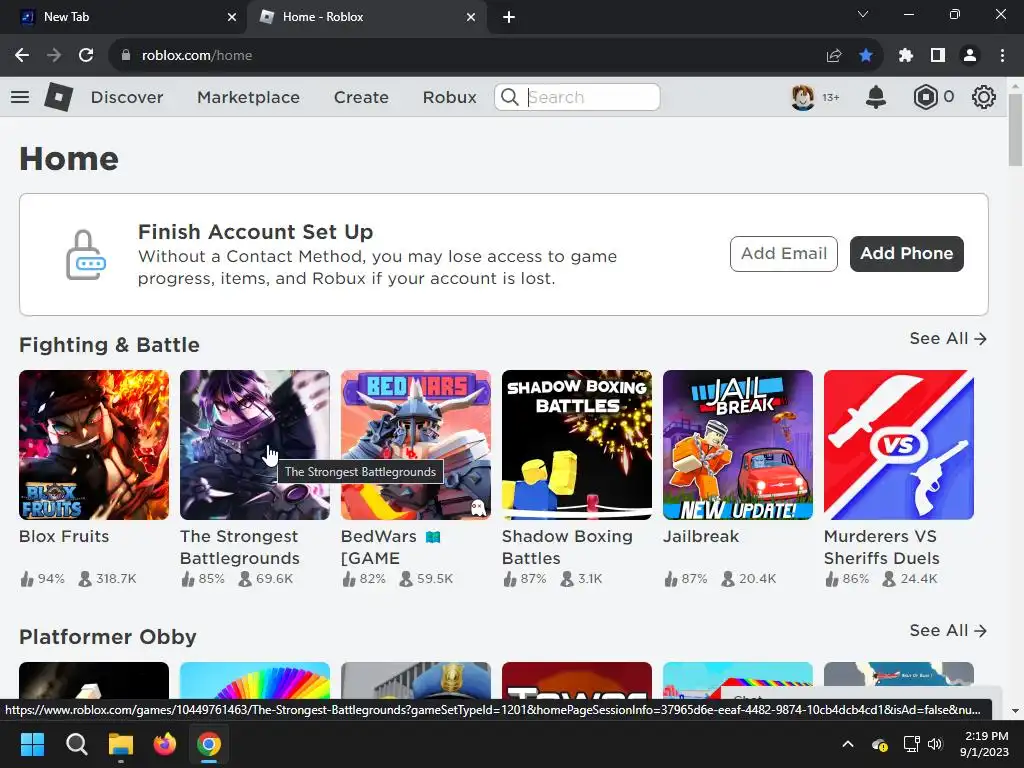Click the scrollbar down arrow
This screenshot has width=1024, height=768.
1016,711
